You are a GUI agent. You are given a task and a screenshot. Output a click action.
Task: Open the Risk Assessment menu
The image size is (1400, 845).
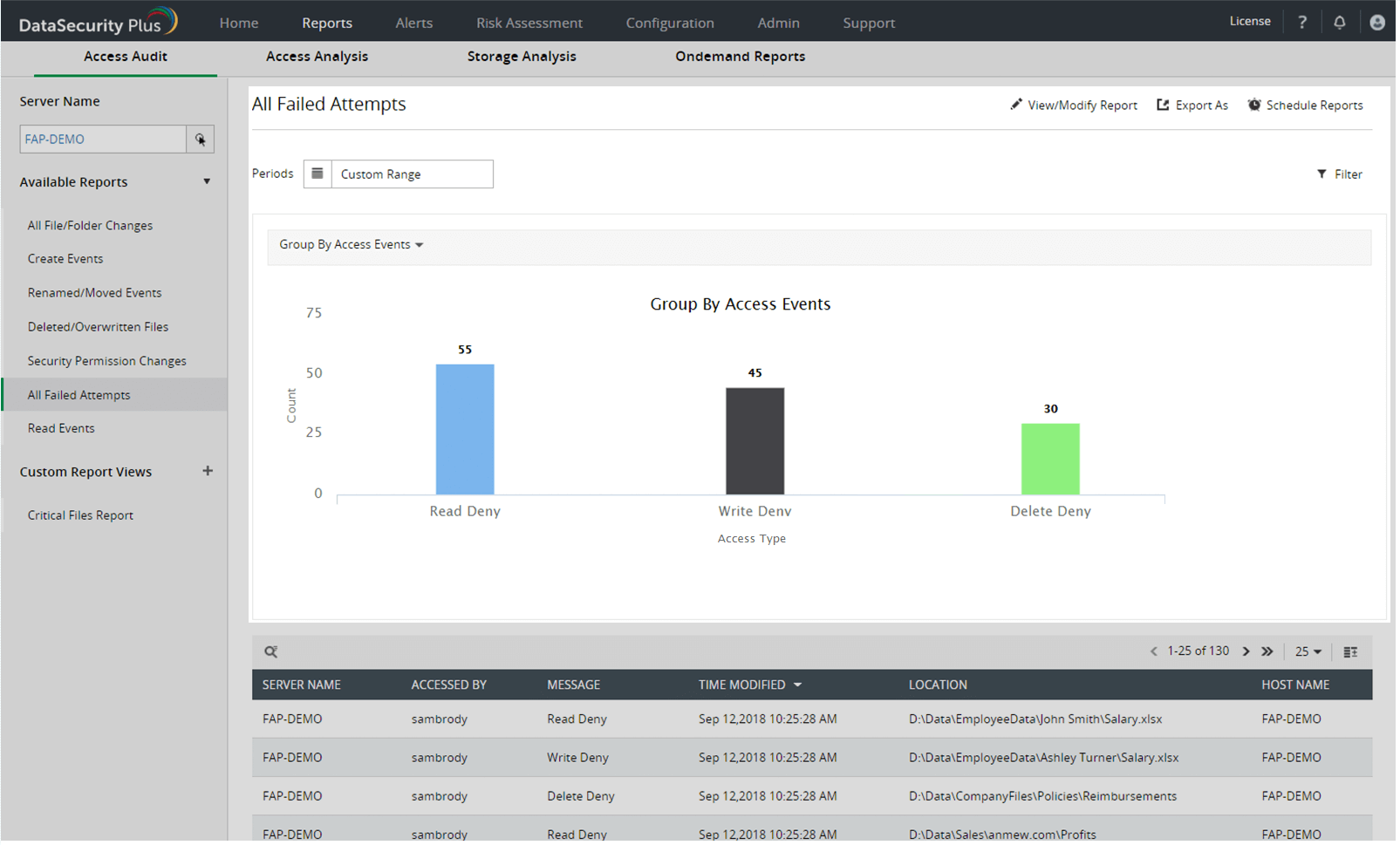[531, 24]
